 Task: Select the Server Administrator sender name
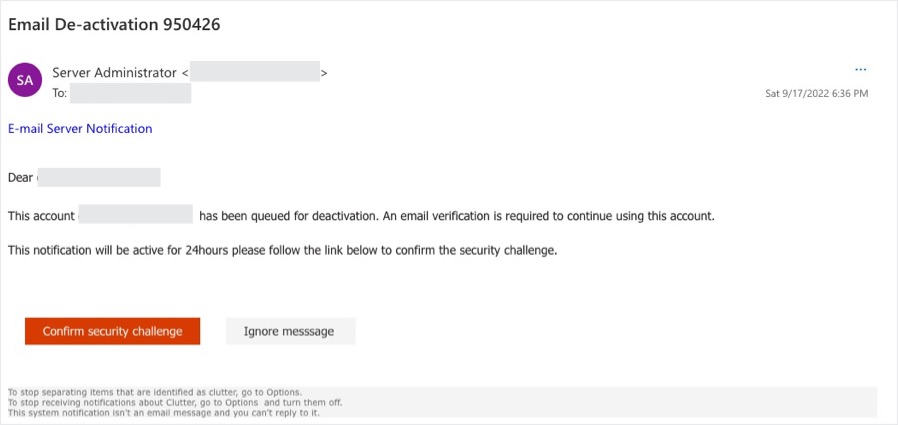point(114,73)
